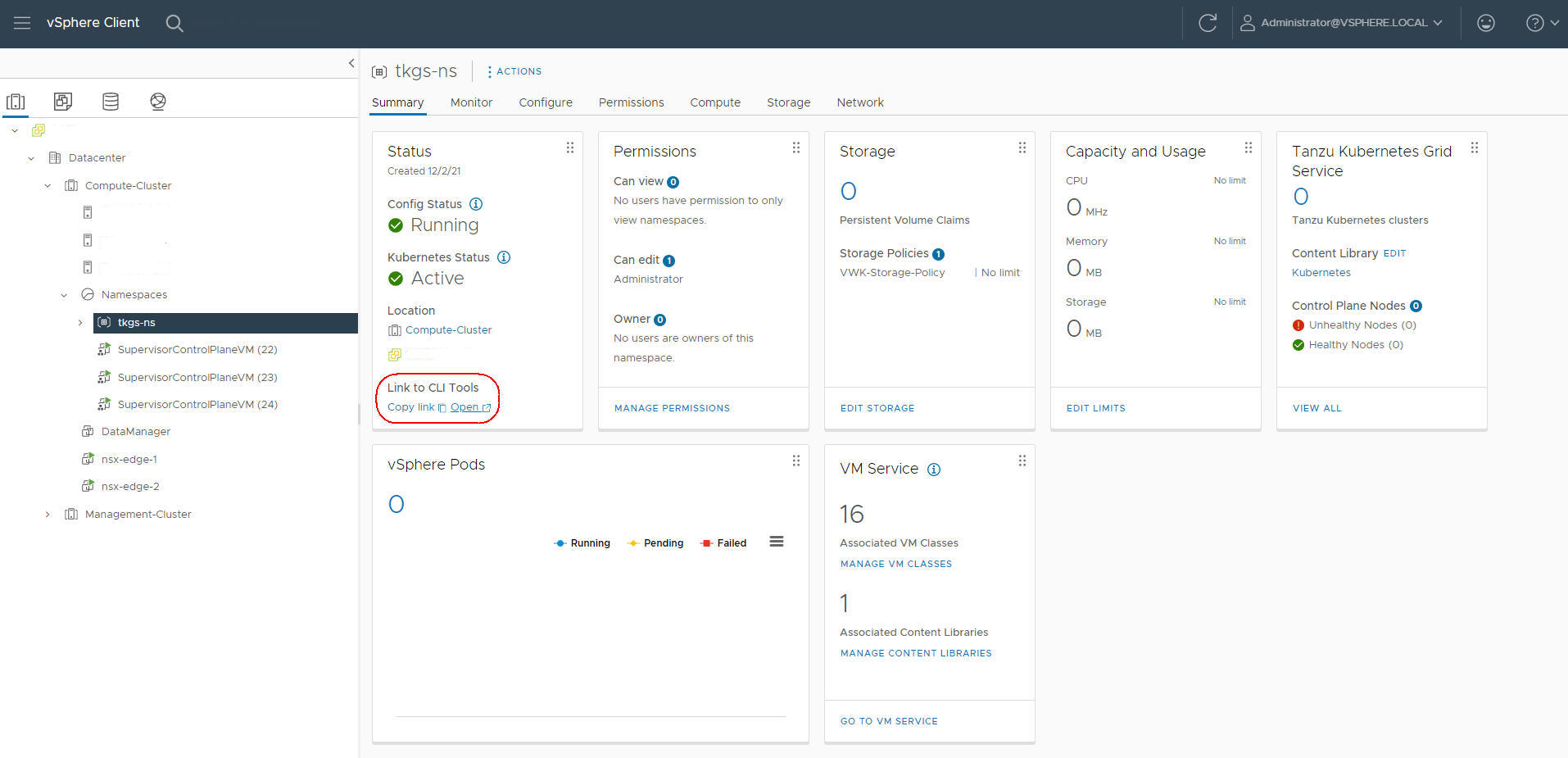Screen dimensions: 1568x758
Task: Select SupervisorControlPlaneVM (24)
Action: pyautogui.click(x=197, y=404)
